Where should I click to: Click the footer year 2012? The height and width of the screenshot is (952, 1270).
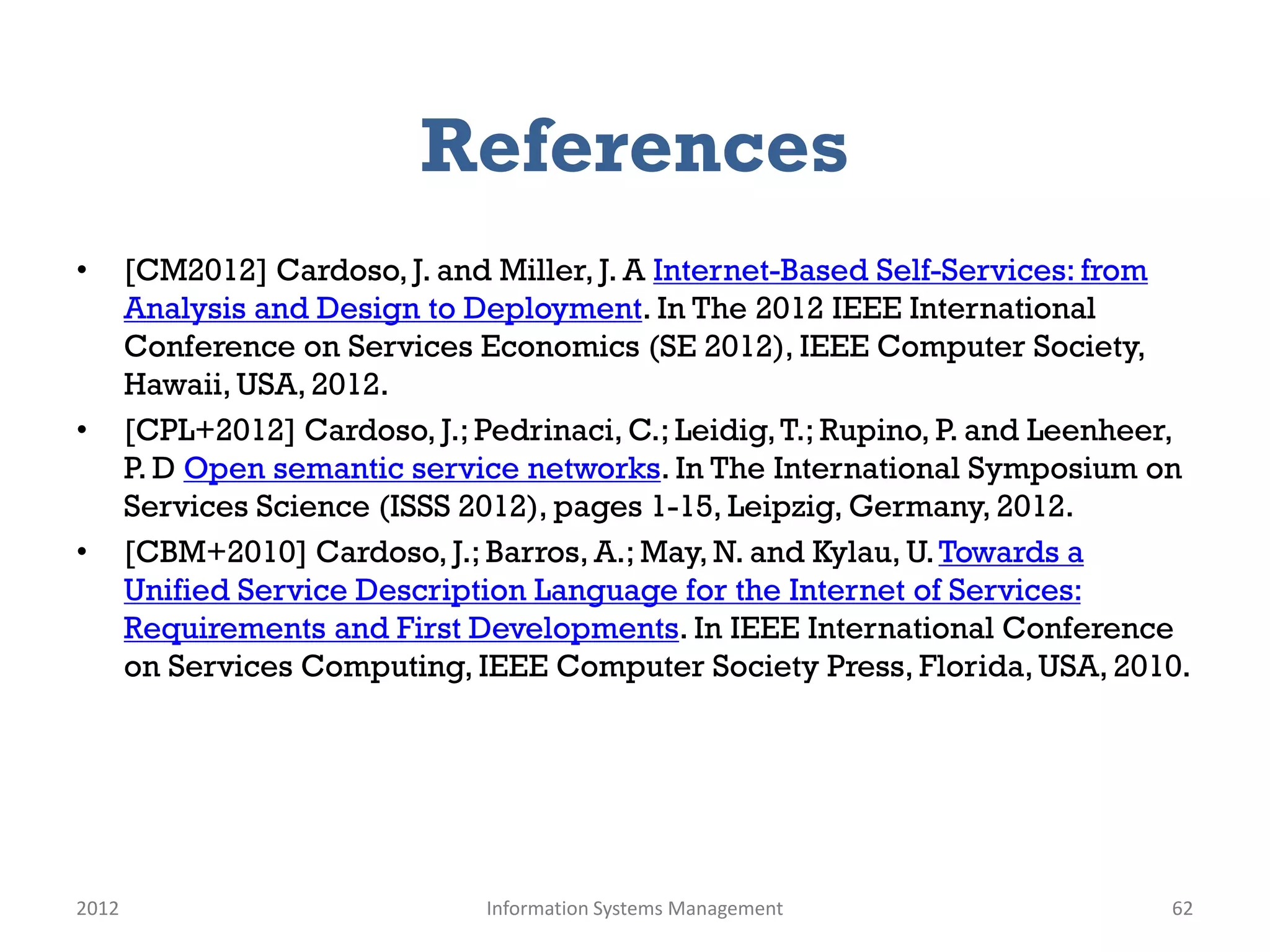click(97, 909)
